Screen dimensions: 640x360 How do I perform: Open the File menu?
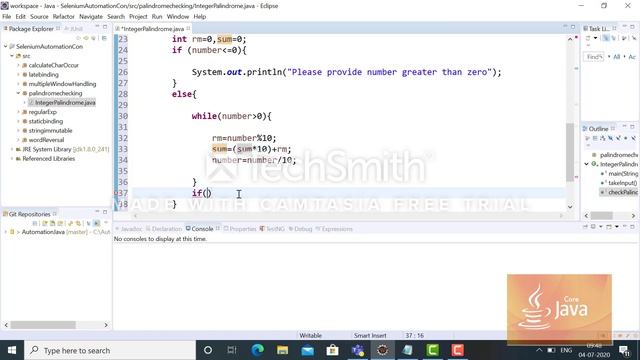click(x=7, y=17)
